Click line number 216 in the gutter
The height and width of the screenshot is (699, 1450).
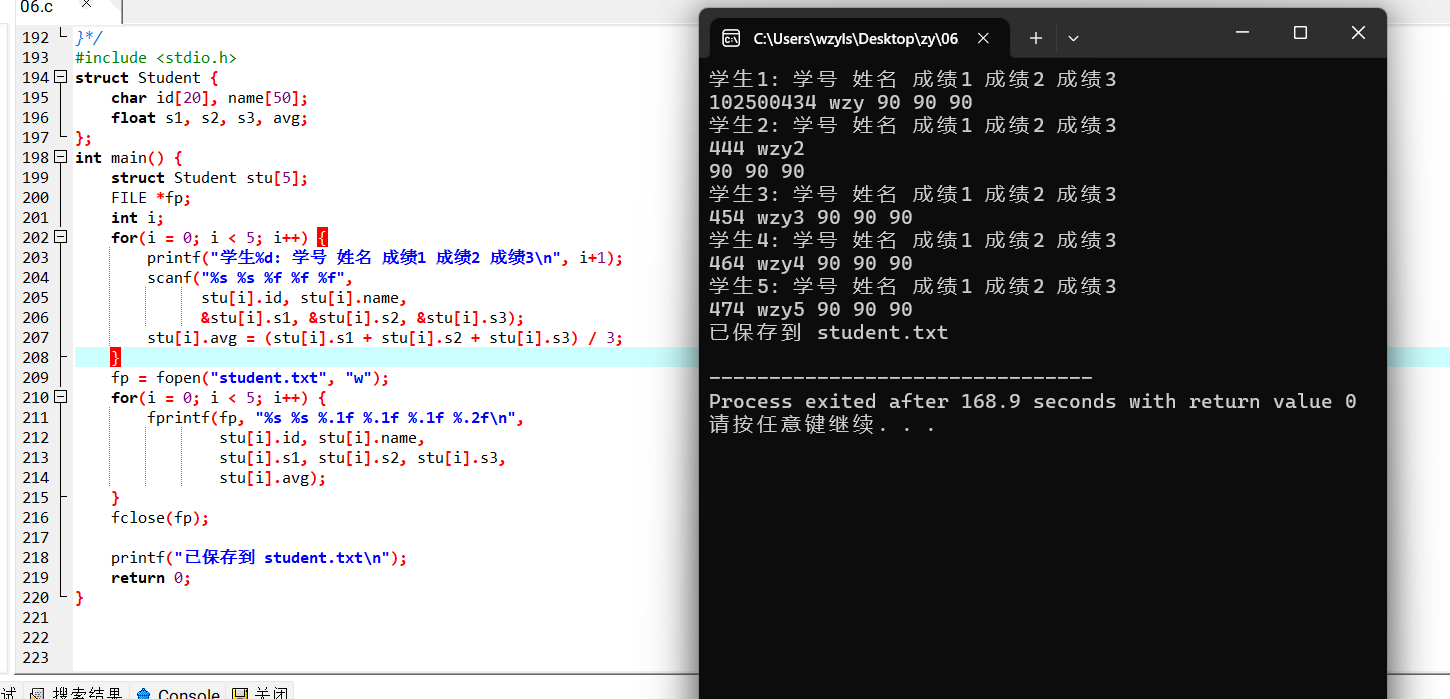click(x=35, y=517)
